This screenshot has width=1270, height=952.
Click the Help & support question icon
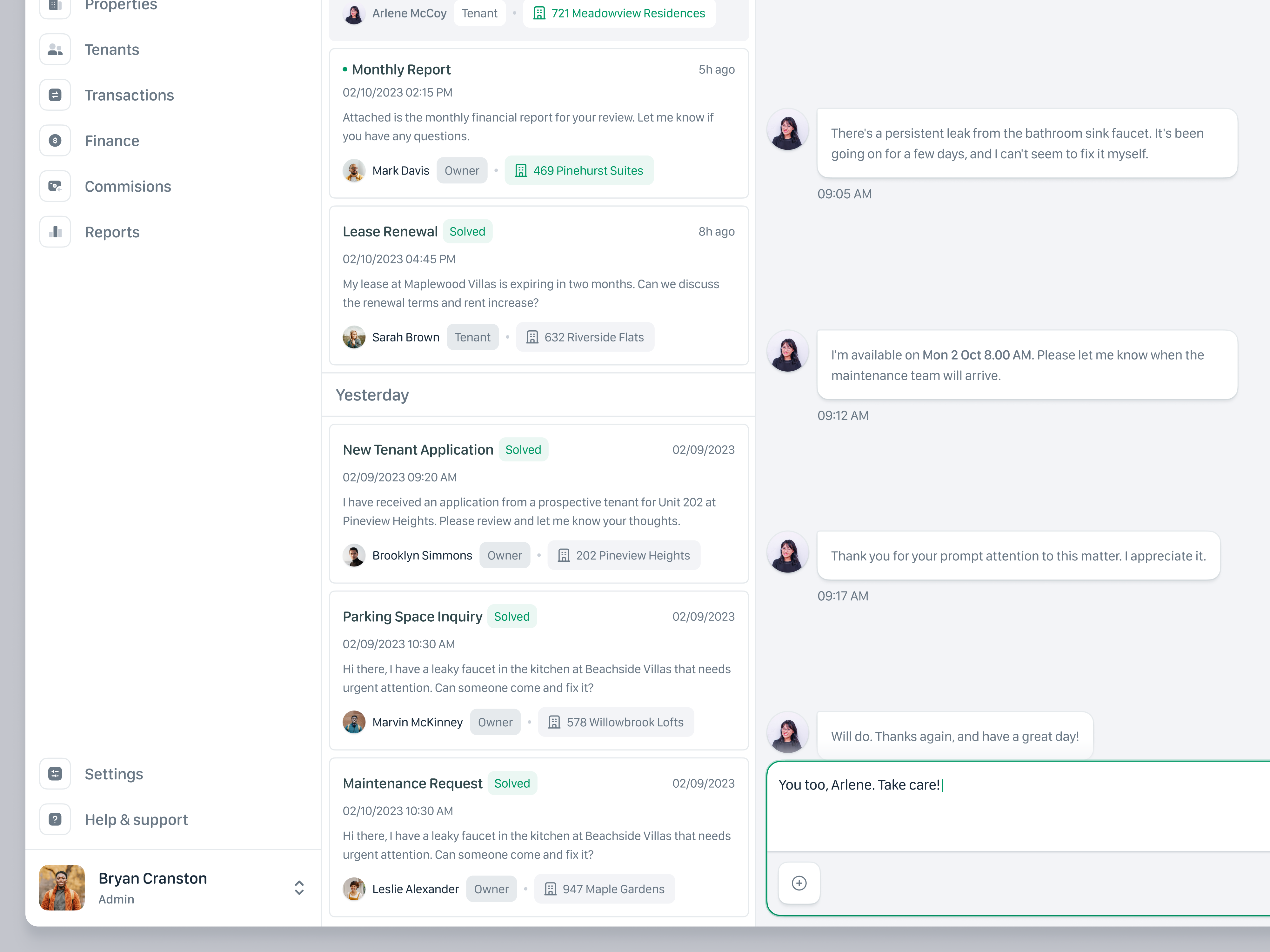[55, 819]
